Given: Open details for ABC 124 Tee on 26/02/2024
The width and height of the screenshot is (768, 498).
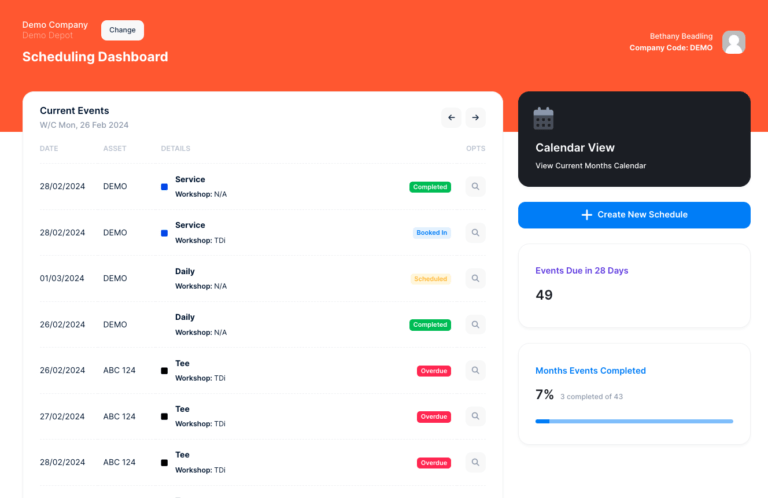Looking at the screenshot, I should click(475, 370).
